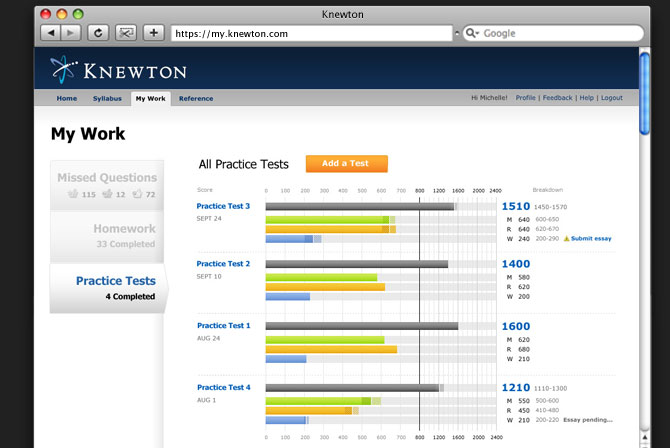Open the Practice Test 3 link
670x448 pixels.
pos(224,206)
